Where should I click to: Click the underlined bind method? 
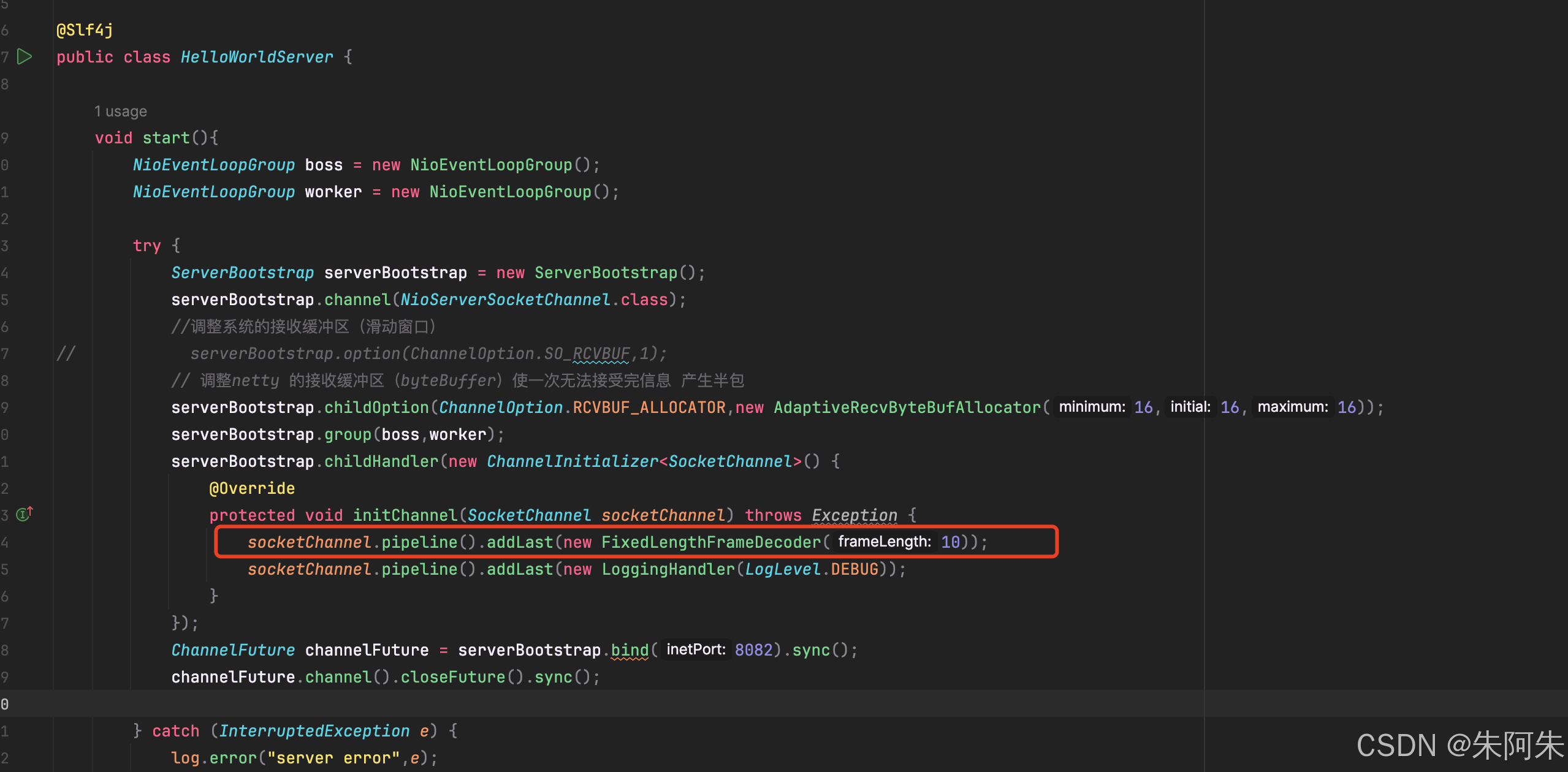(x=630, y=650)
